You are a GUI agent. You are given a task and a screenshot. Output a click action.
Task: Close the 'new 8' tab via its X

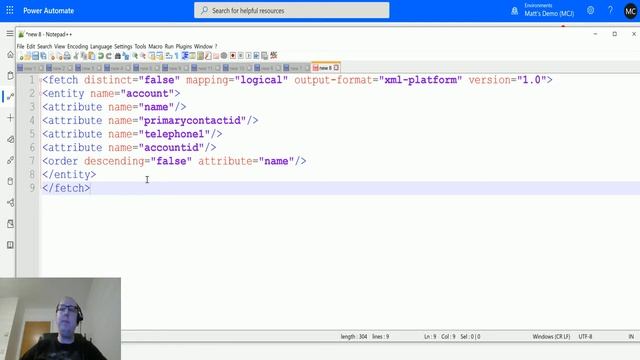tap(336, 68)
